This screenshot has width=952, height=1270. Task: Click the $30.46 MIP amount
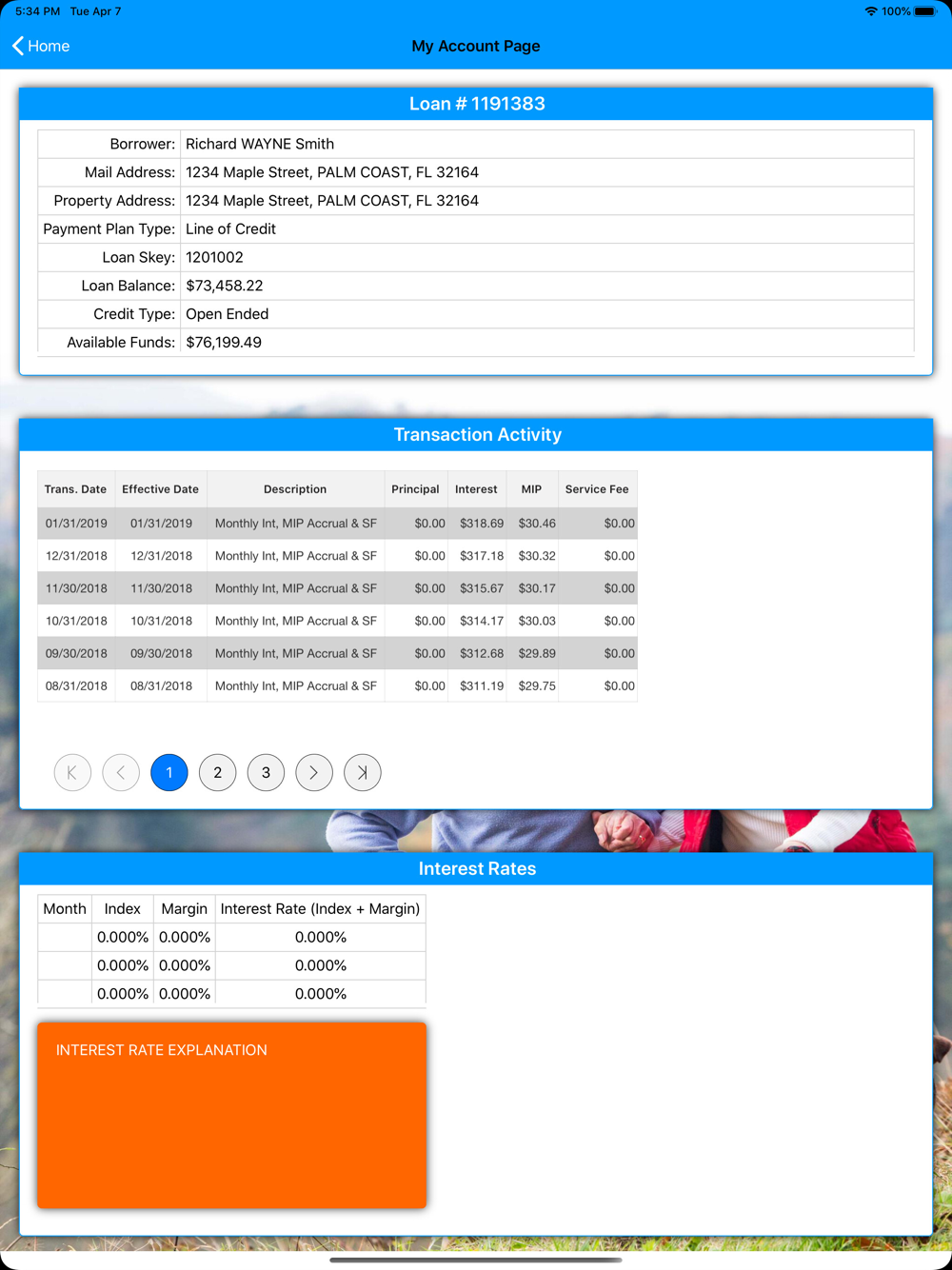pos(537,523)
